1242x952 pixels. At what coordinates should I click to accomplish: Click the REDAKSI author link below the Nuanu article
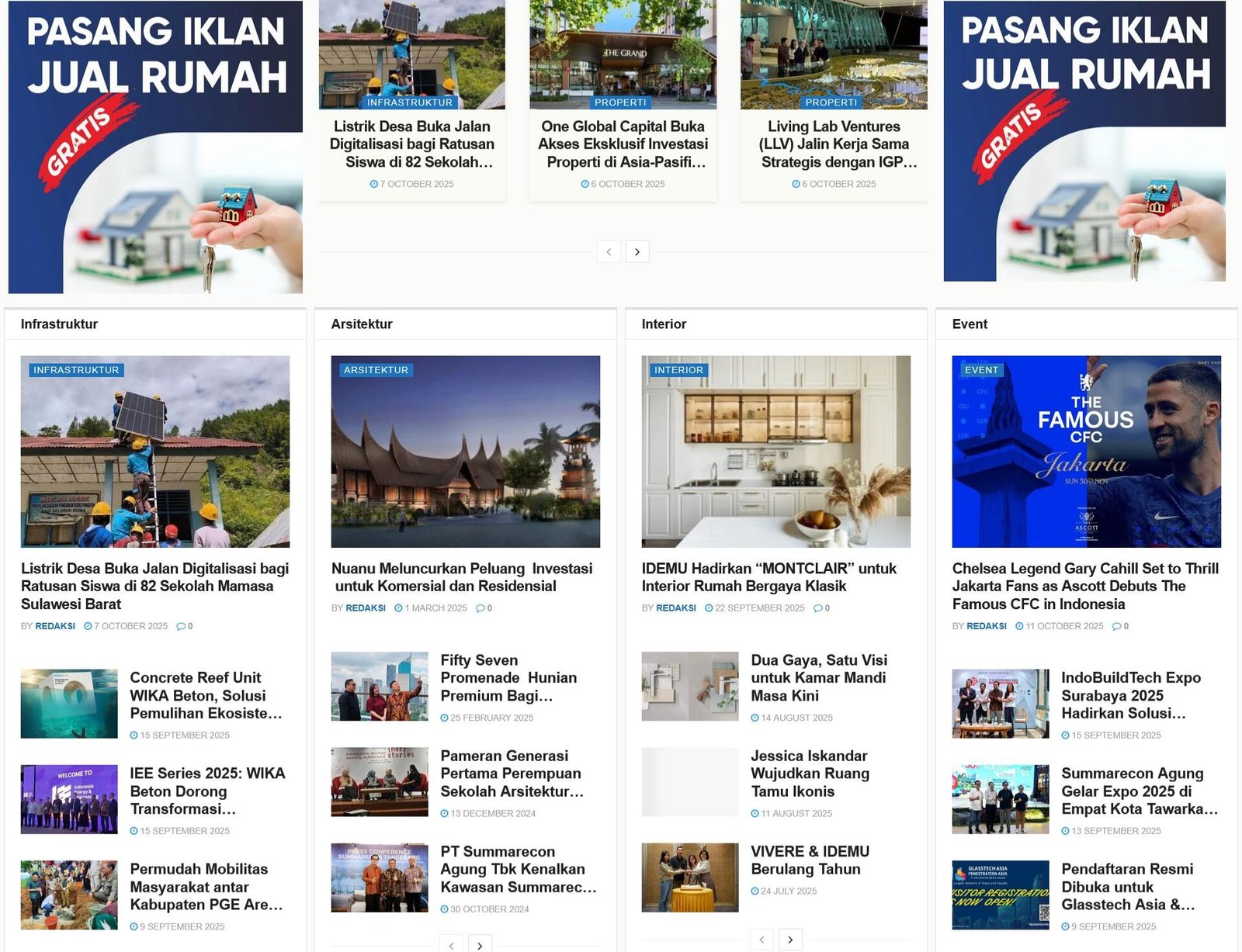(366, 608)
